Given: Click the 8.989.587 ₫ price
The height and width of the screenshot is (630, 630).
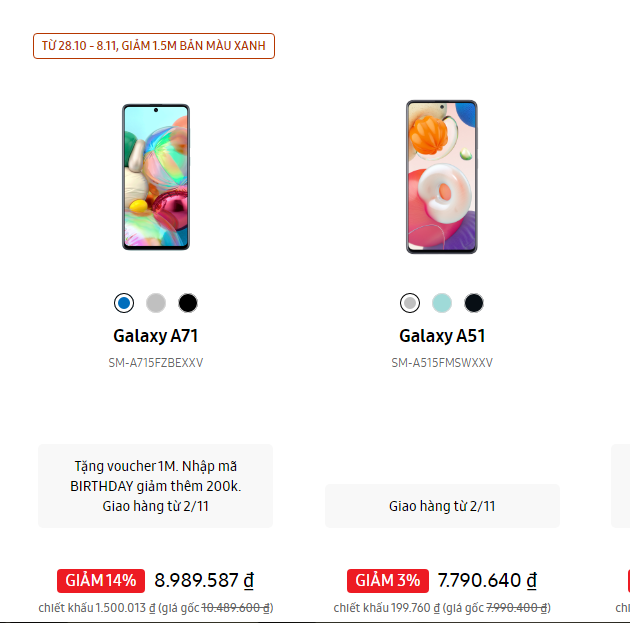Looking at the screenshot, I should pyautogui.click(x=204, y=580).
